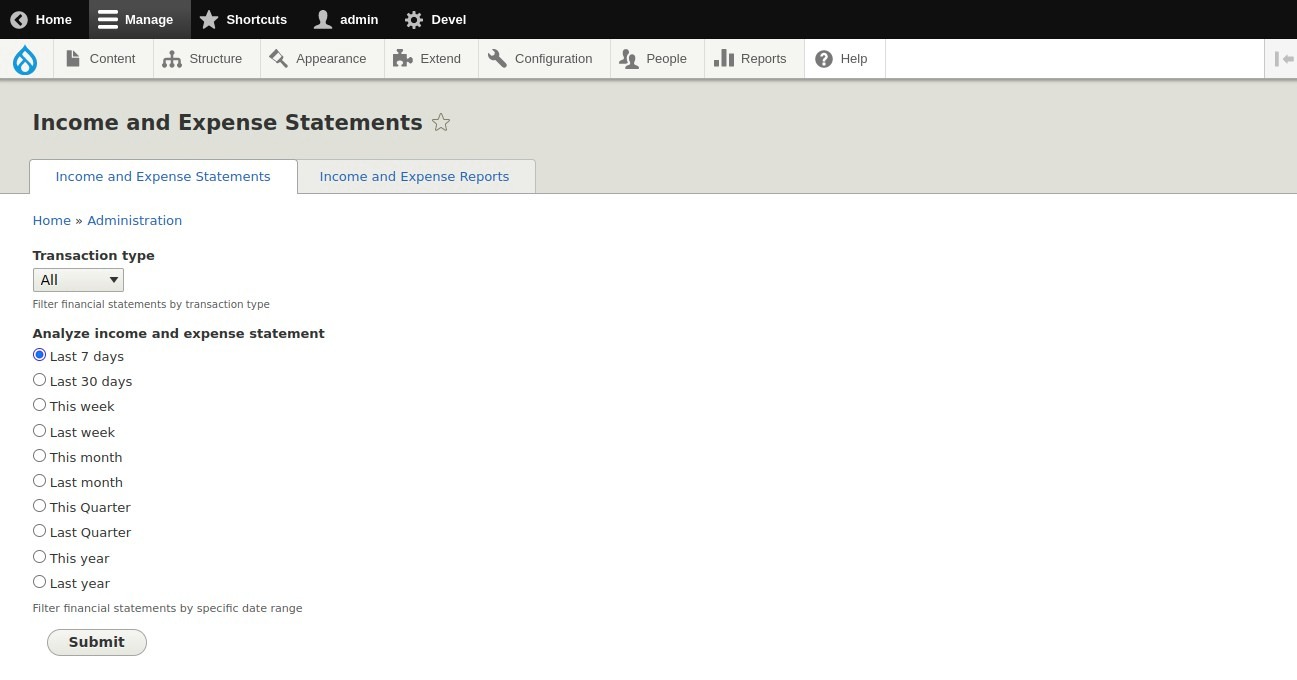Open the Help question-mark icon
The width and height of the screenshot is (1297, 680).
(x=822, y=58)
